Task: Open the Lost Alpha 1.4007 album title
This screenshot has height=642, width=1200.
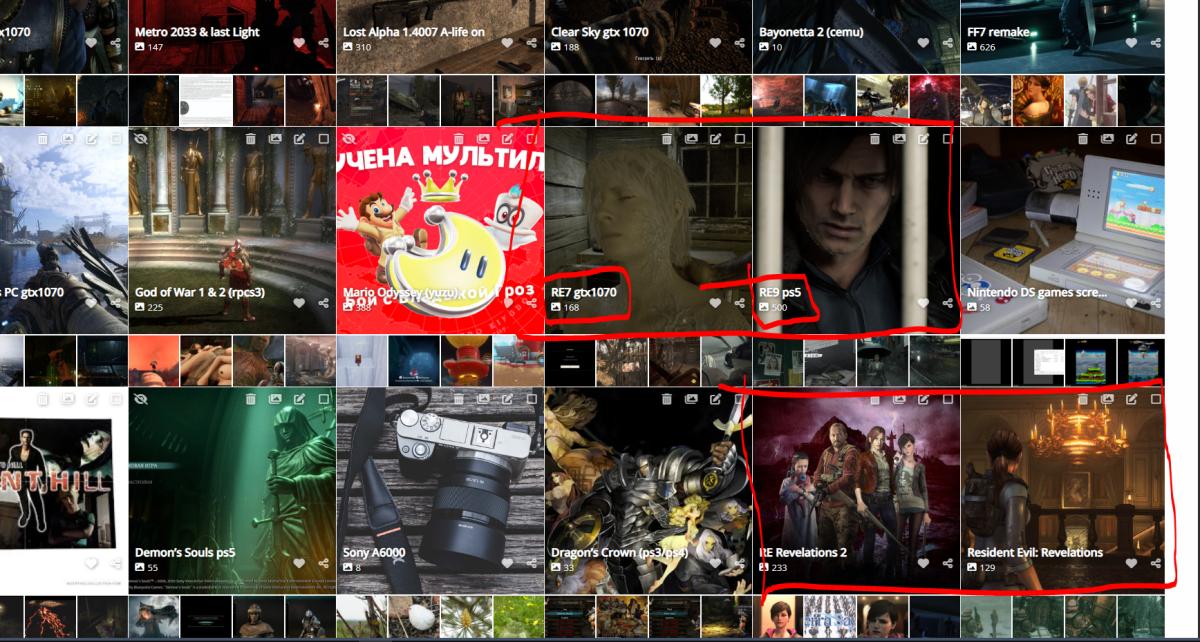Action: tap(413, 32)
